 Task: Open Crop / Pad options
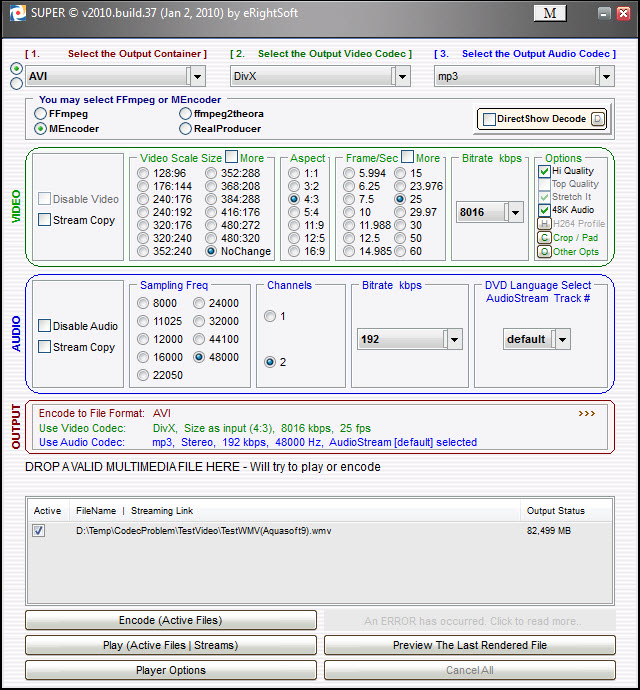click(x=544, y=238)
